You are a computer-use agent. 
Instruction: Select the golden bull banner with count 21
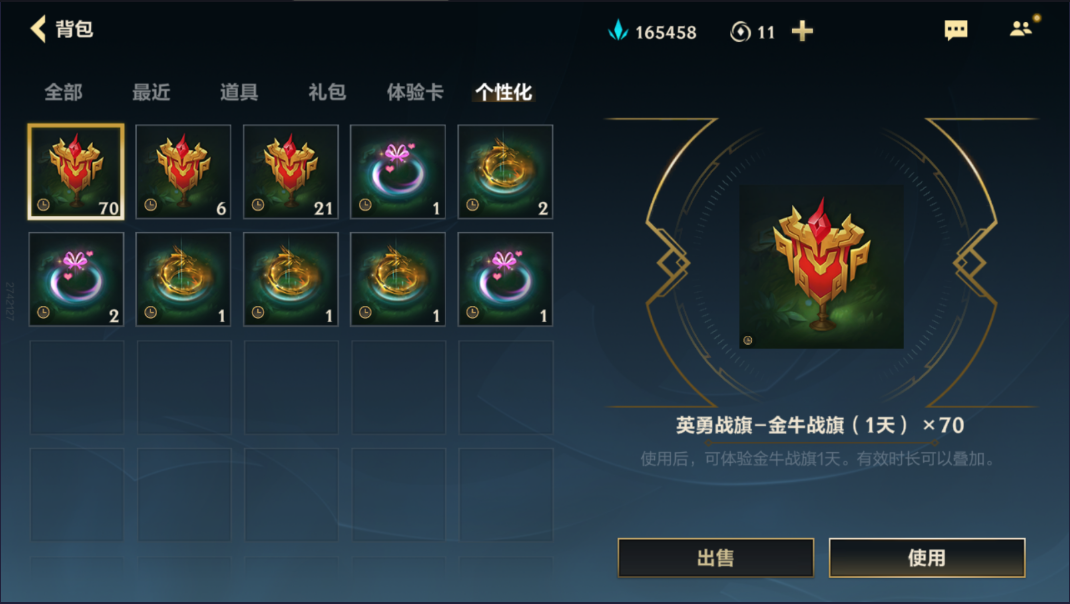[291, 172]
